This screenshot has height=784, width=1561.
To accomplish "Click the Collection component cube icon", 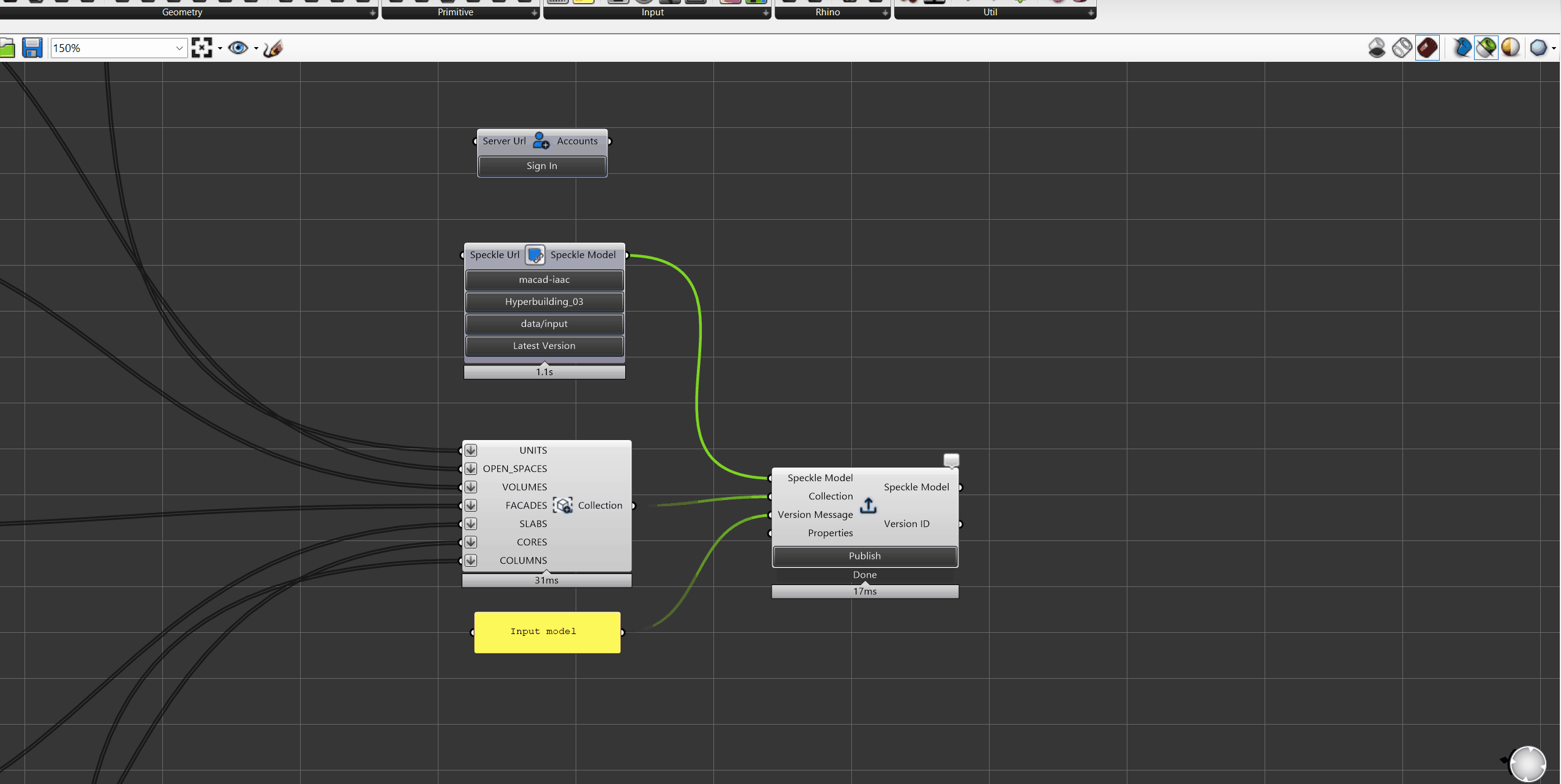I will coord(563,506).
